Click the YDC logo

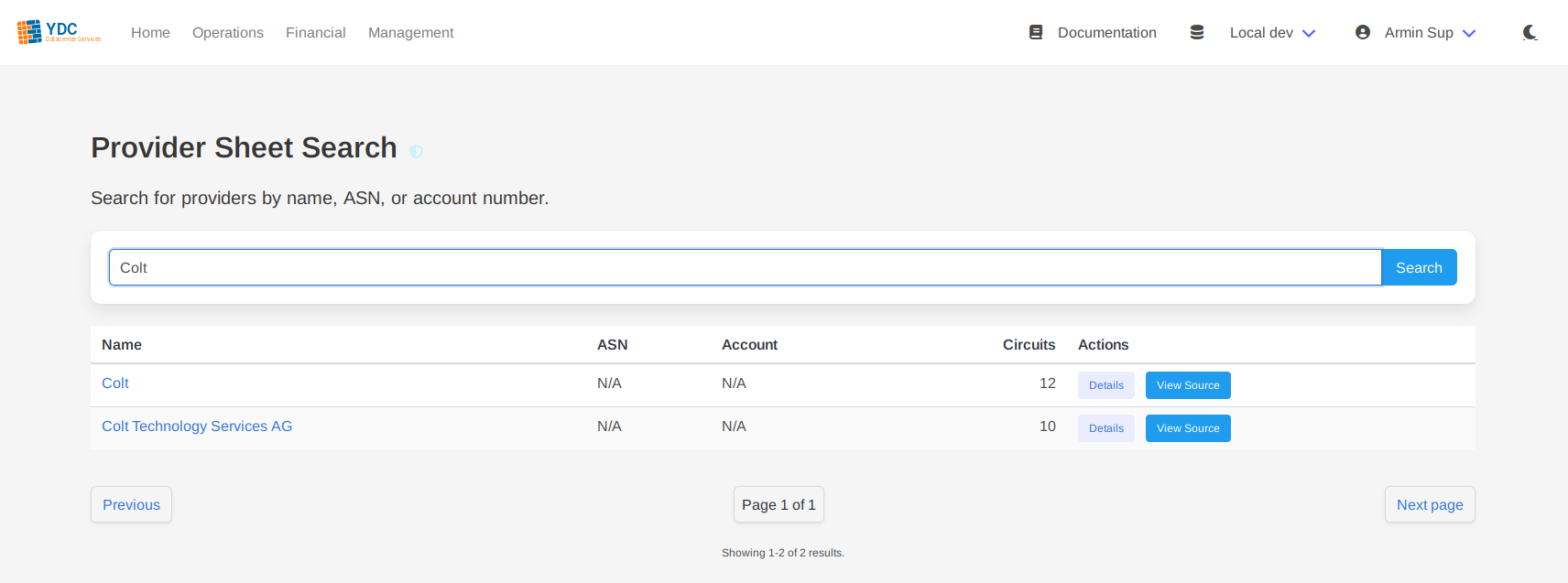click(60, 32)
